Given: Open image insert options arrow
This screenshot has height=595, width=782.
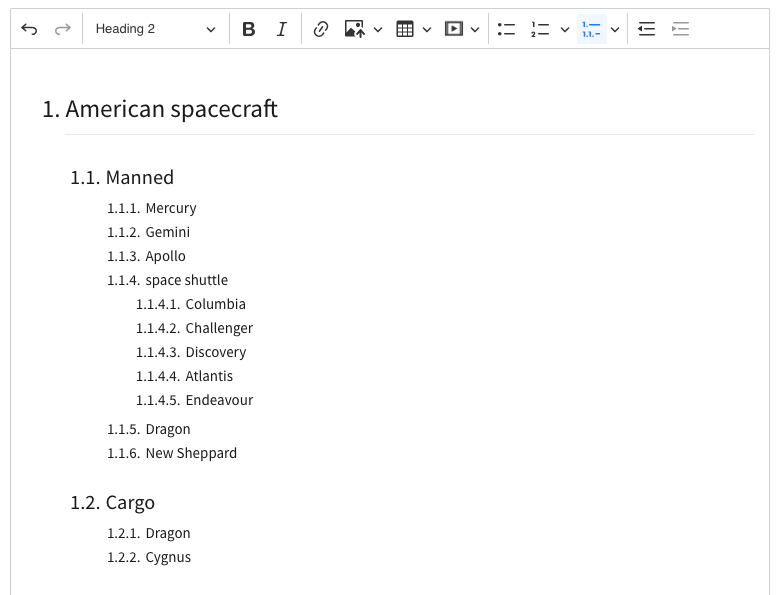Looking at the screenshot, I should tap(378, 29).
